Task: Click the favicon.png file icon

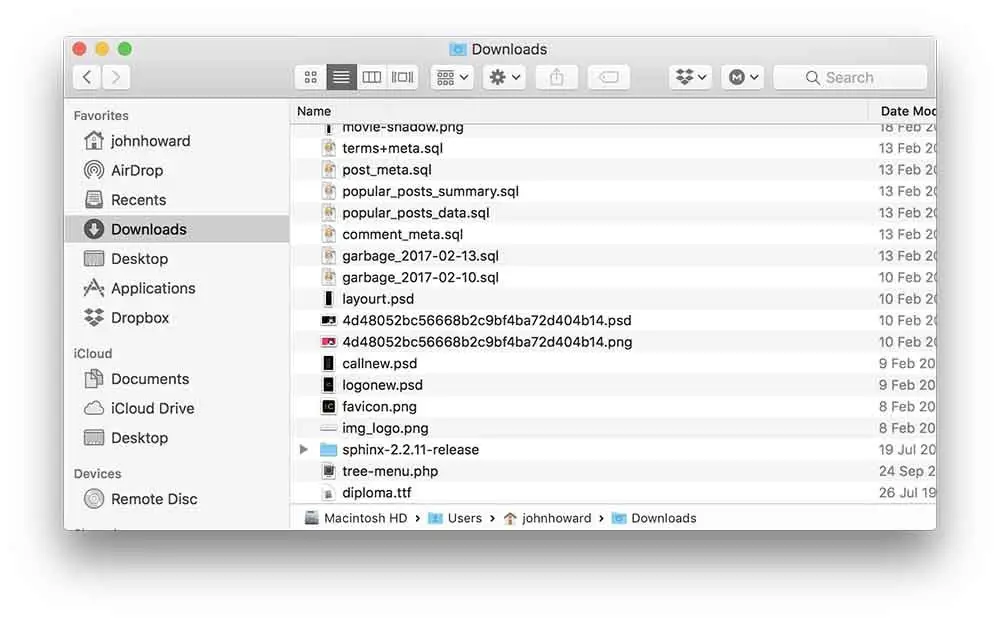Action: (x=328, y=406)
